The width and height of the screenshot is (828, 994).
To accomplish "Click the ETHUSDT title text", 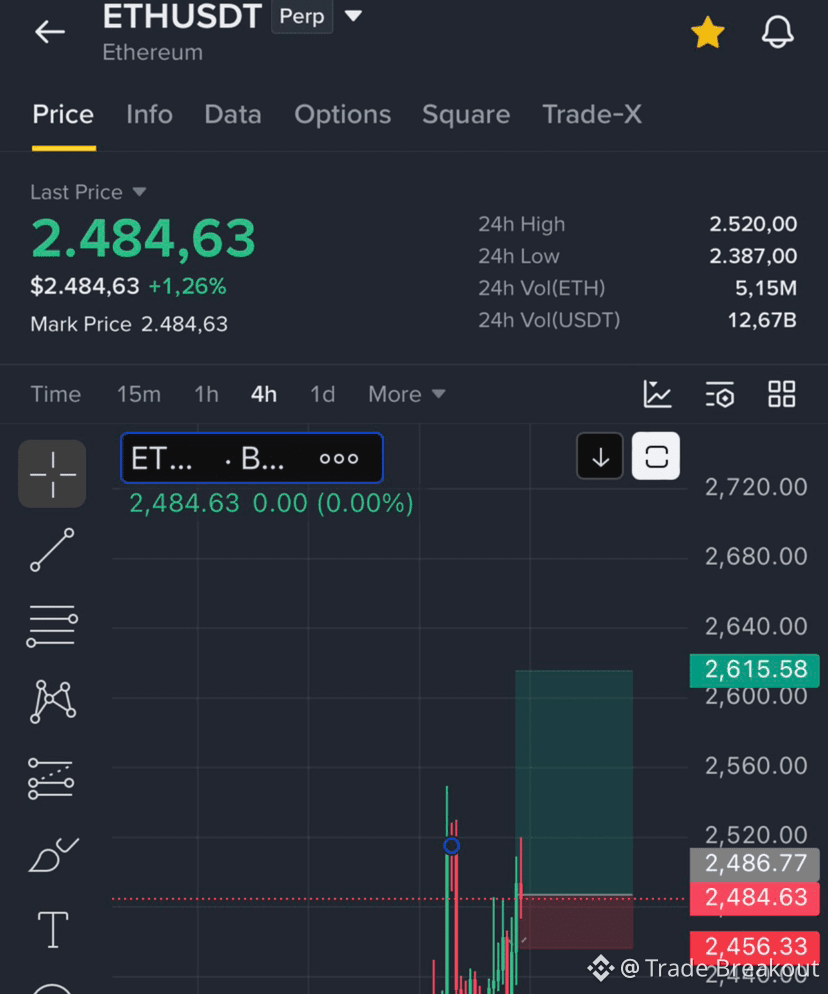I will click(182, 16).
